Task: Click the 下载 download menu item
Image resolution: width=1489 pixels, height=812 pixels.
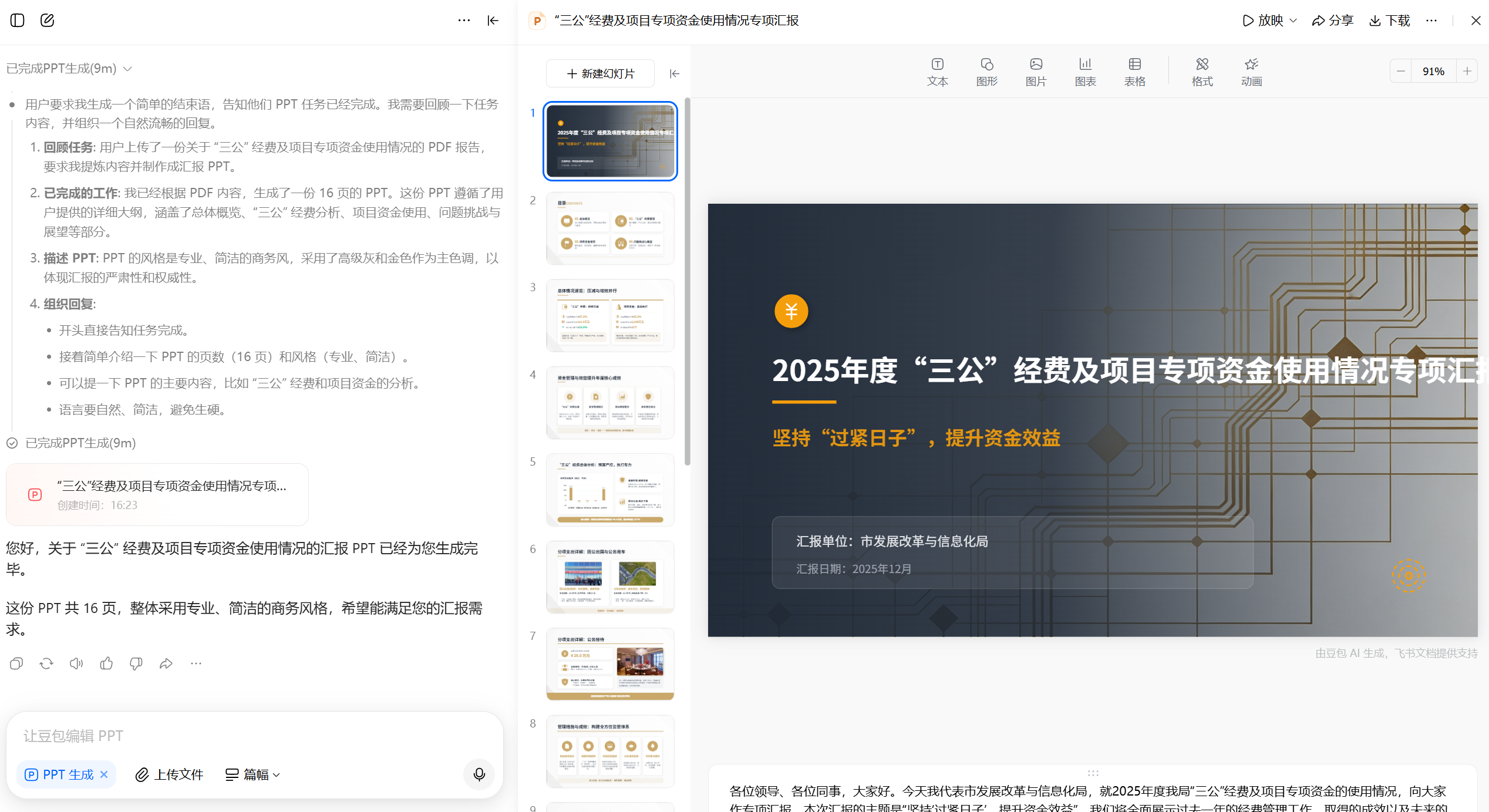Action: coord(1389,21)
